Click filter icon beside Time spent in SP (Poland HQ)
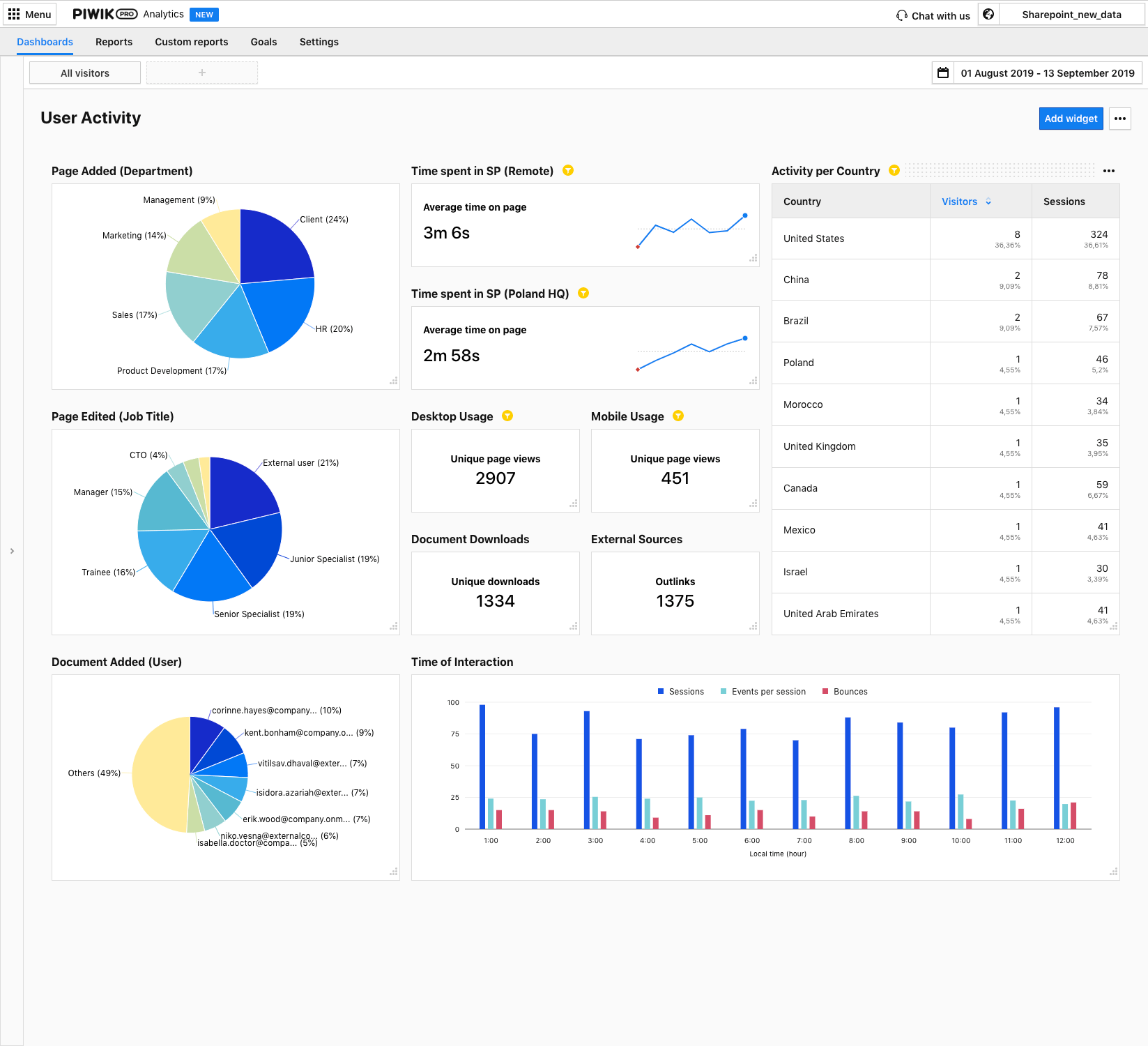Image resolution: width=1148 pixels, height=1046 pixels. (x=583, y=293)
